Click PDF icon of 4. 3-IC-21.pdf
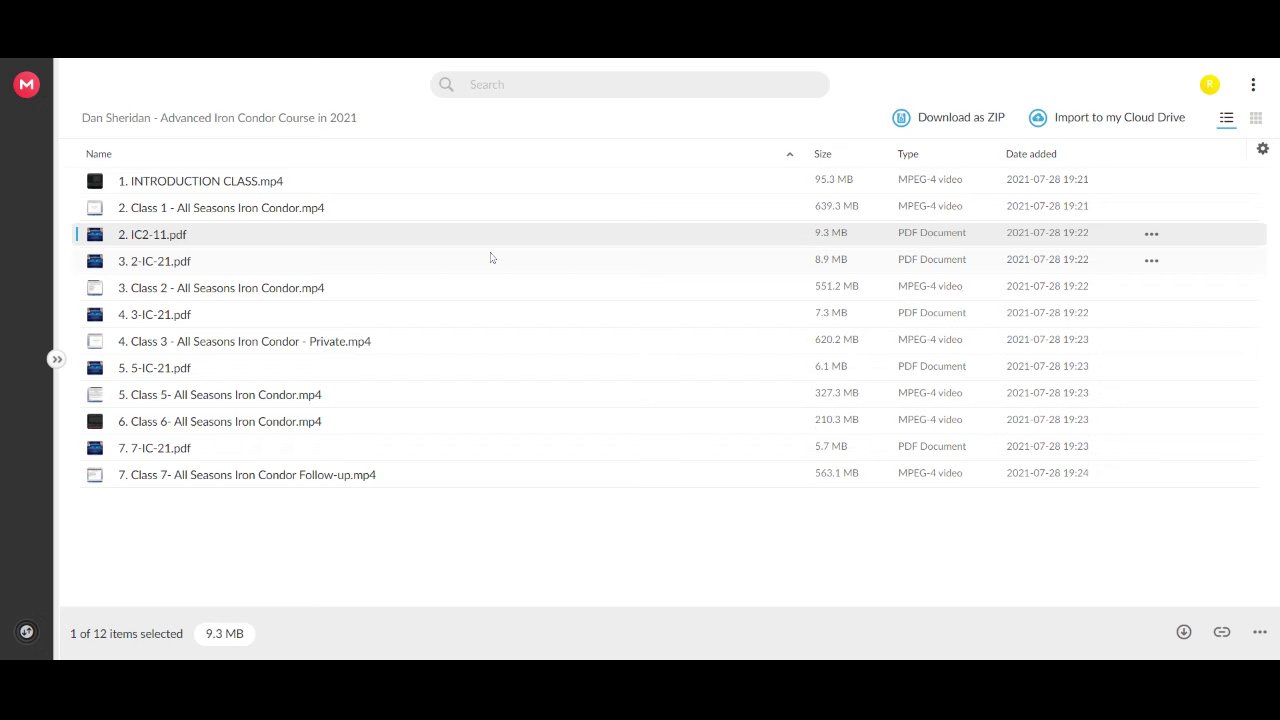This screenshot has width=1280, height=720. pyautogui.click(x=95, y=314)
